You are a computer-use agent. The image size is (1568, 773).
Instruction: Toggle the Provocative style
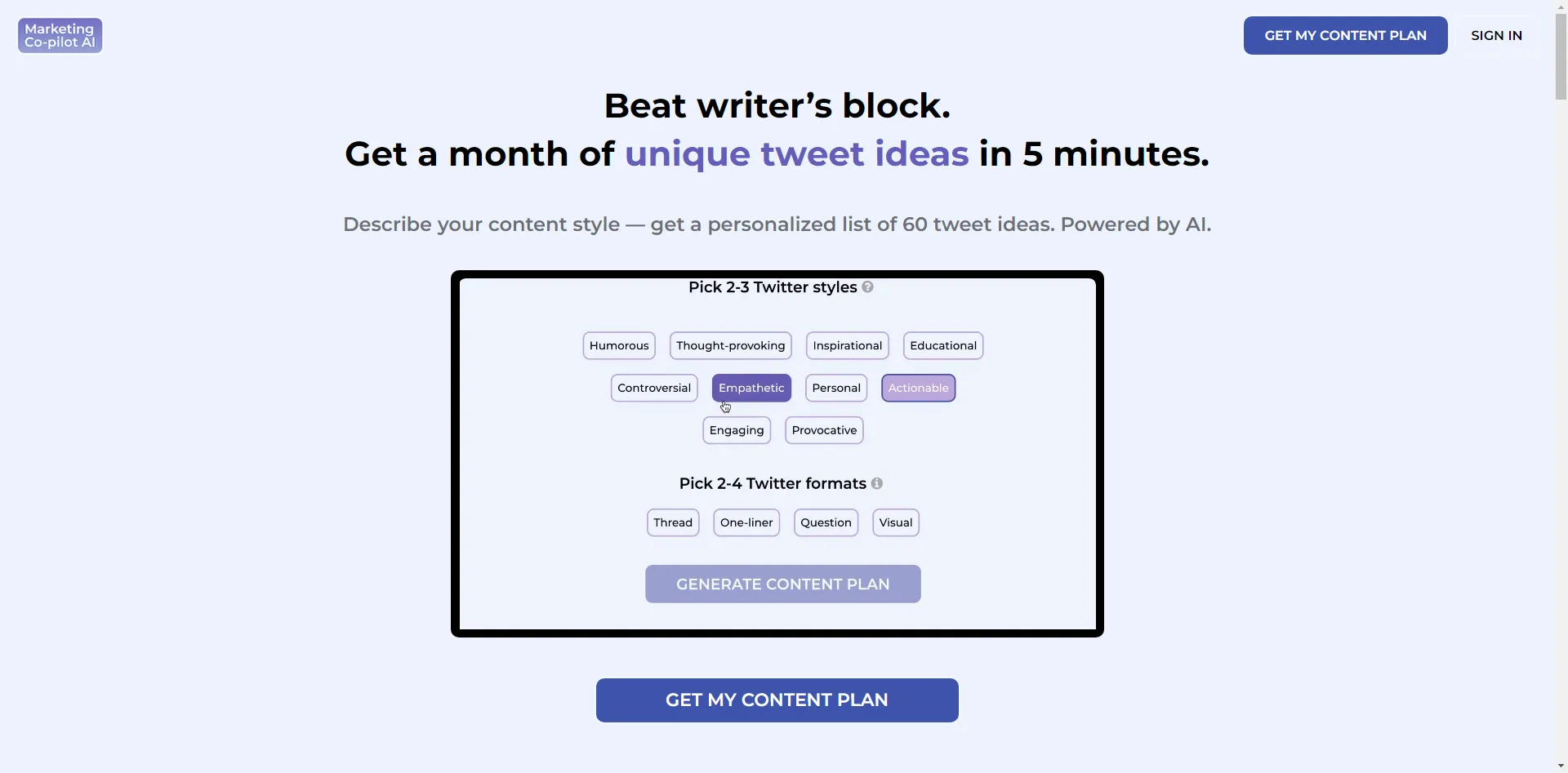pyautogui.click(x=823, y=430)
